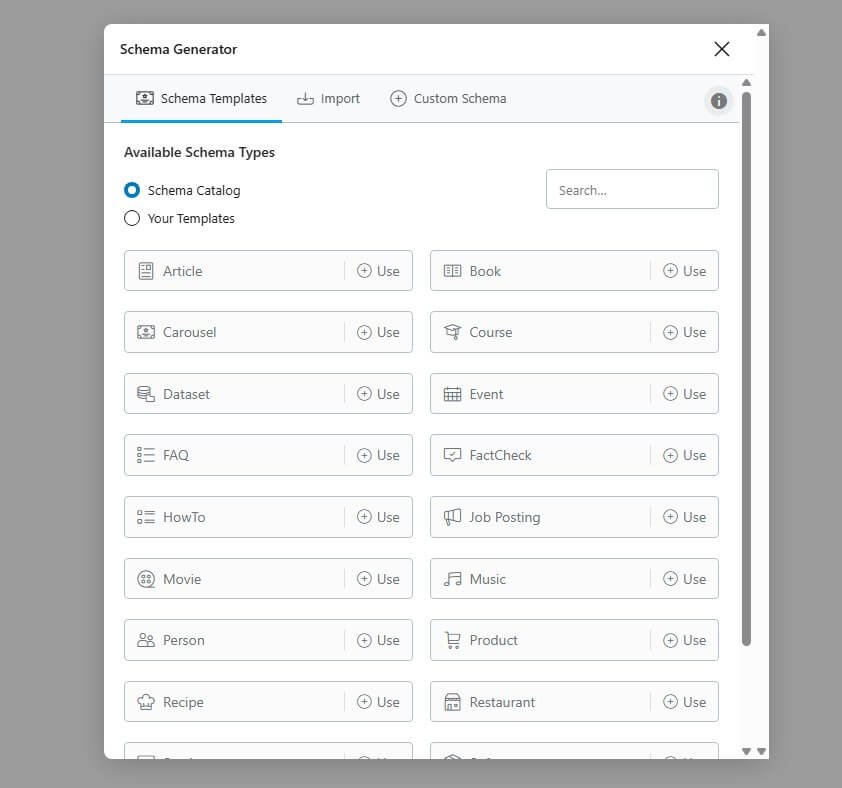
Task: Click the modal's vertical scrollbar
Action: pyautogui.click(x=747, y=370)
